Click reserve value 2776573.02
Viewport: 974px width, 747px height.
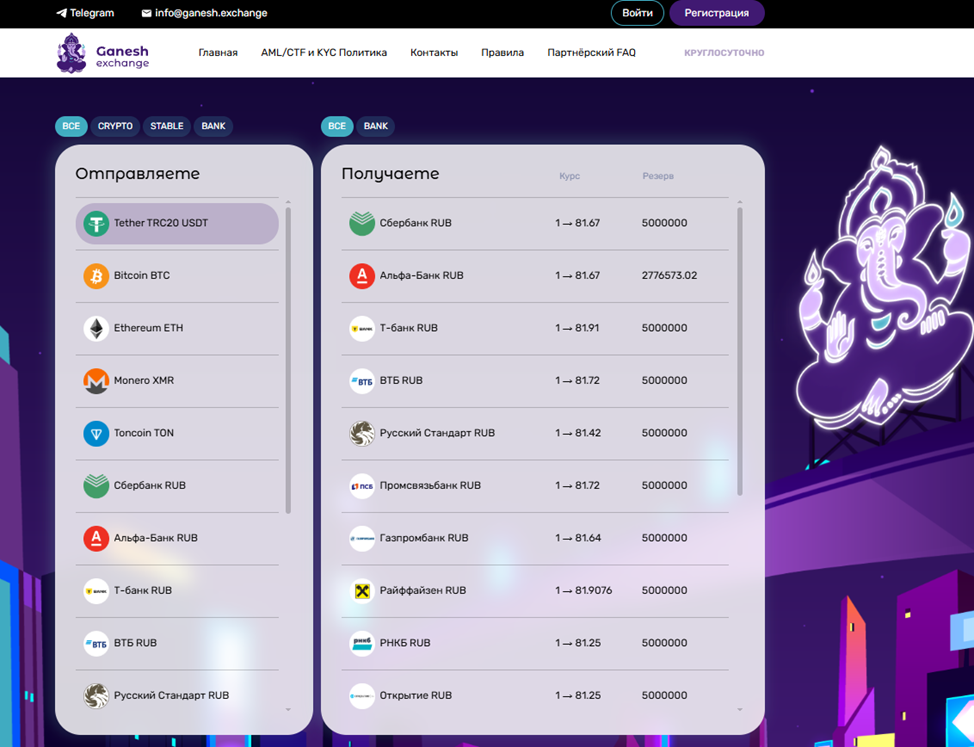tap(670, 276)
